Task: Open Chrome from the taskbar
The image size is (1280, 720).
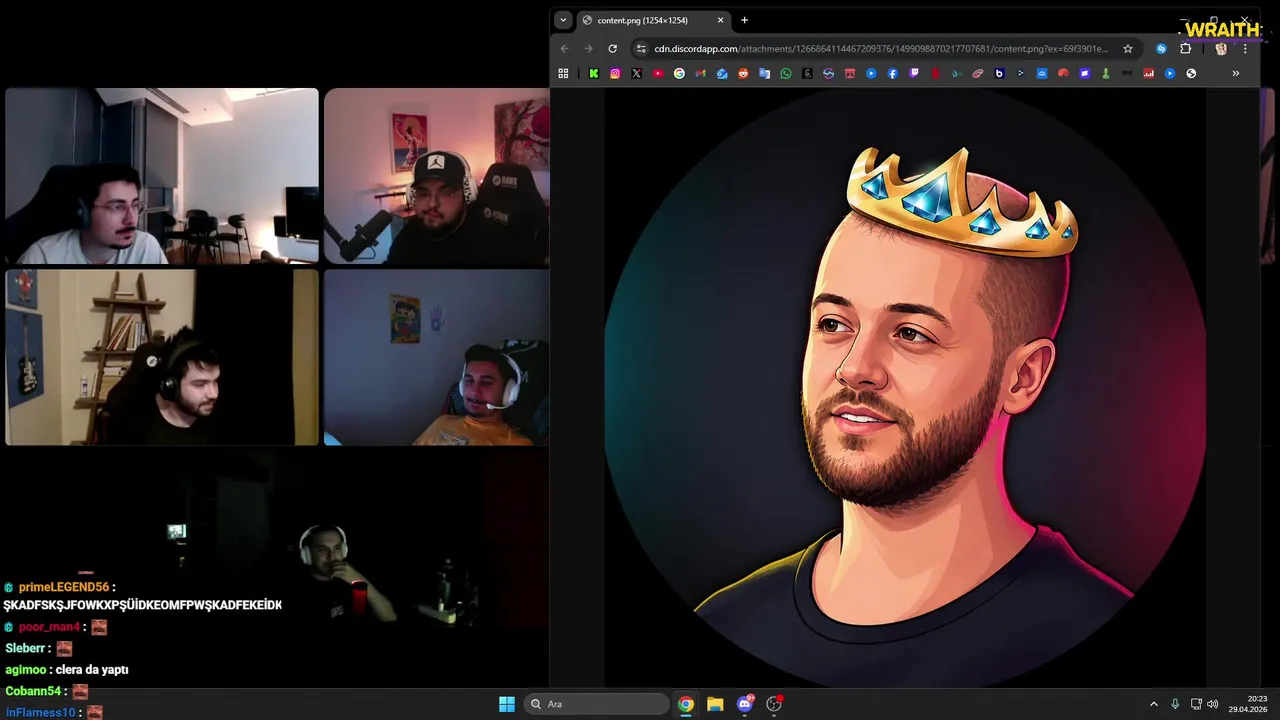Action: 685,704
